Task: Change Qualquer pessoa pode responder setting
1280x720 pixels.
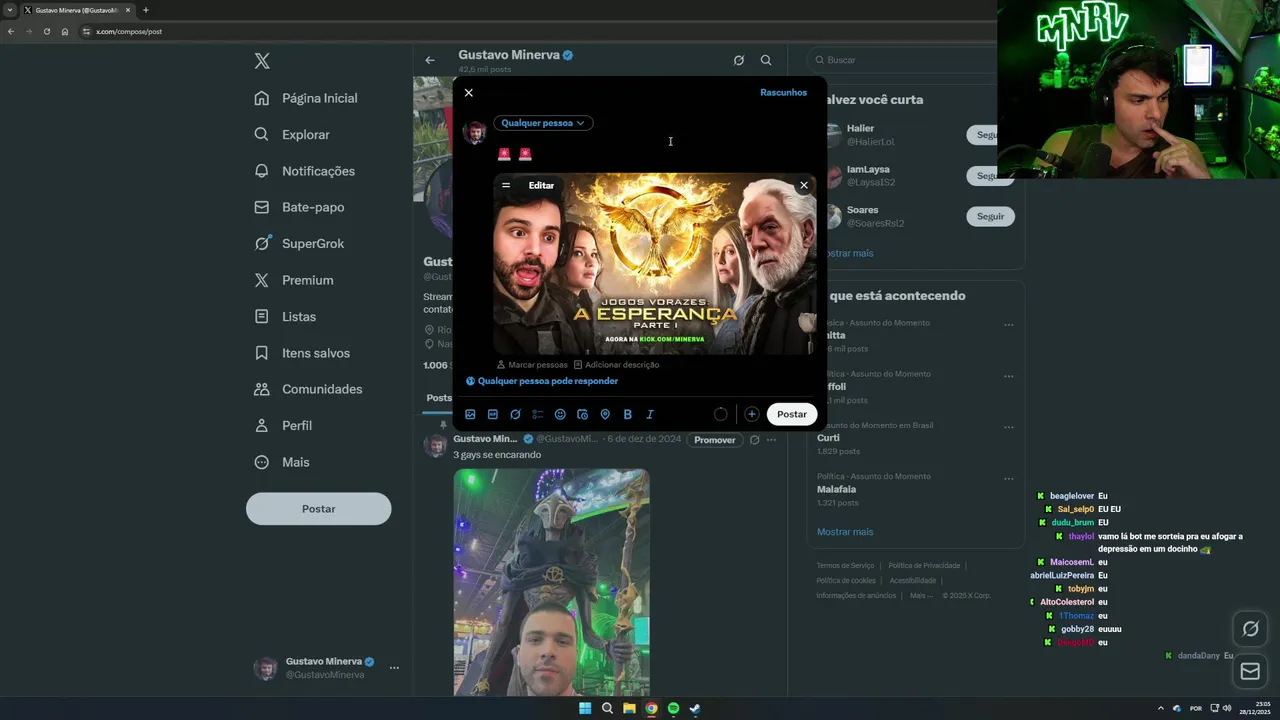Action: (541, 381)
